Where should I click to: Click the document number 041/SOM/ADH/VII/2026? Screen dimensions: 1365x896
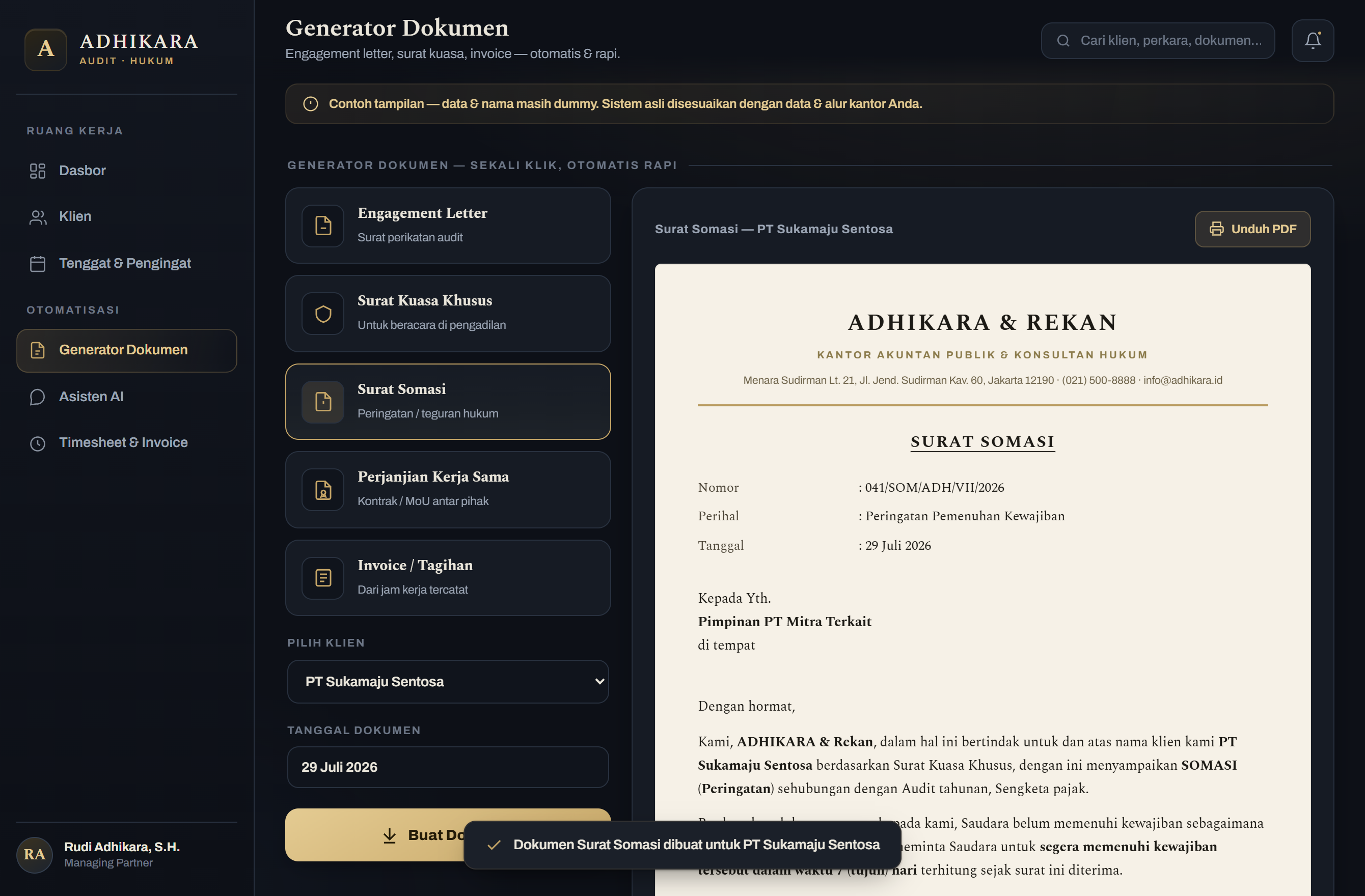[934, 487]
